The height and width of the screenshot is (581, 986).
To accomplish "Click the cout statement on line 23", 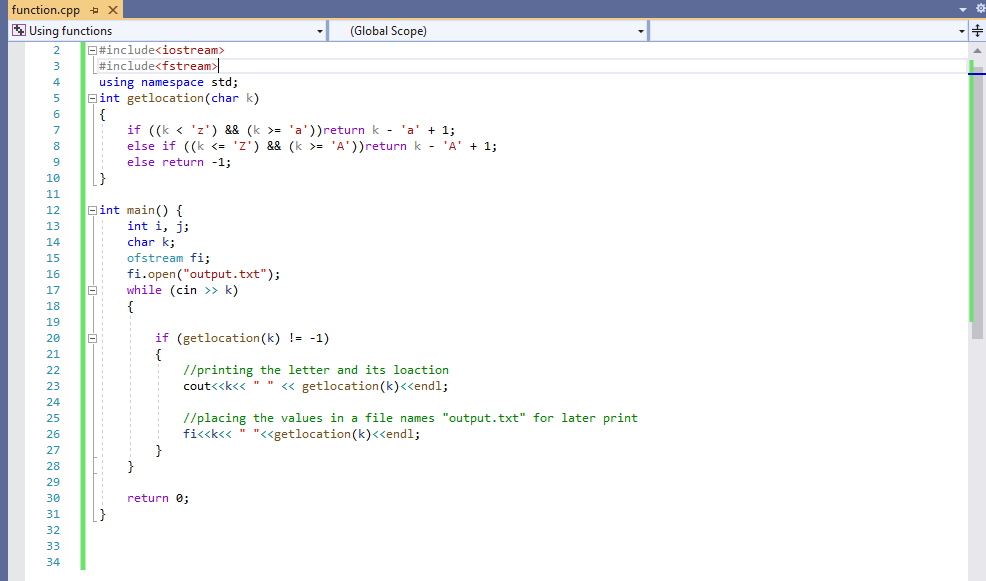I will [316, 386].
